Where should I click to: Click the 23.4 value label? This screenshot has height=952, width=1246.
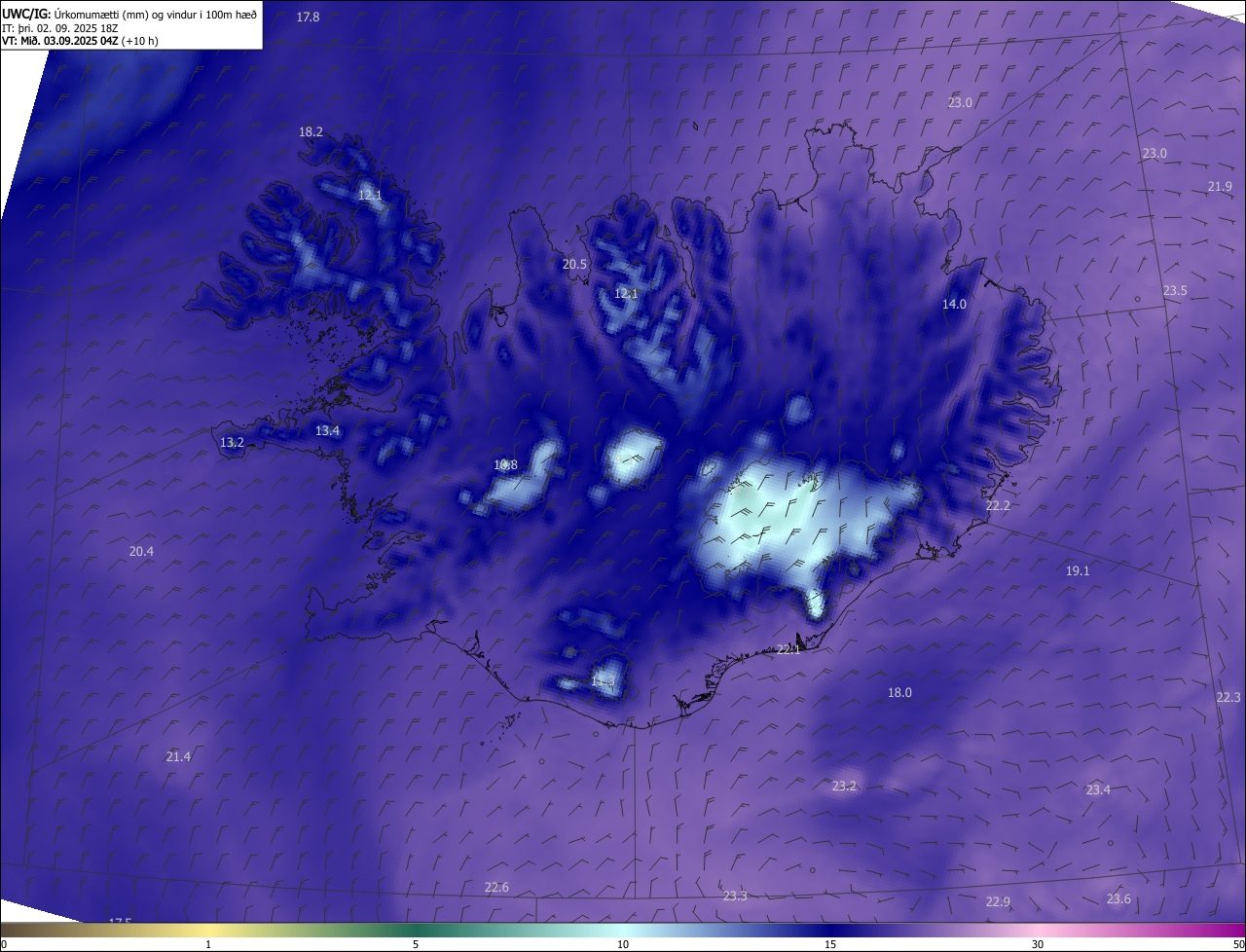click(x=1098, y=790)
